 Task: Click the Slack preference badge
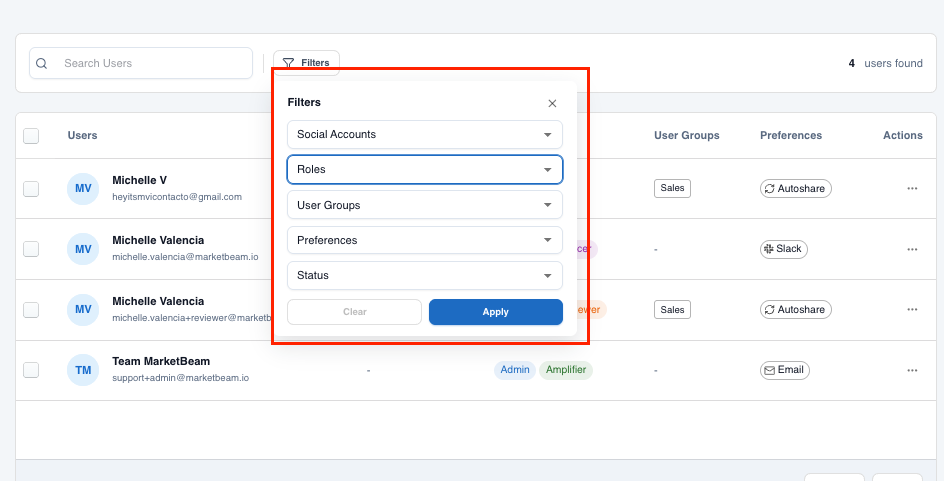click(783, 249)
